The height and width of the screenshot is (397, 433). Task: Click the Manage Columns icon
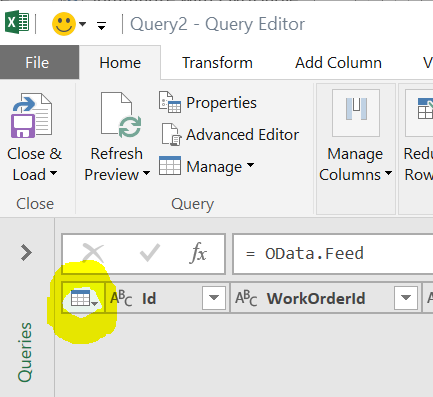pyautogui.click(x=356, y=113)
